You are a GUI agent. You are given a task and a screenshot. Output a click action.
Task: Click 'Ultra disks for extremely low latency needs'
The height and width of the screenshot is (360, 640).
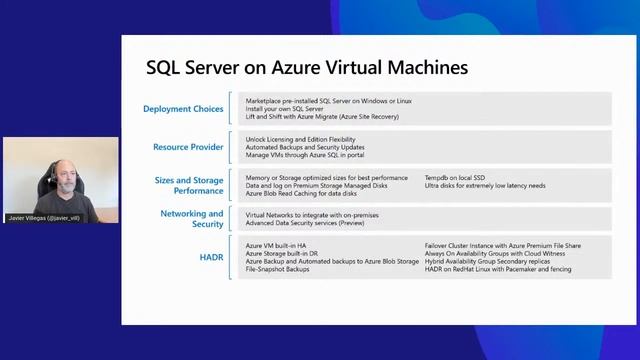485,186
